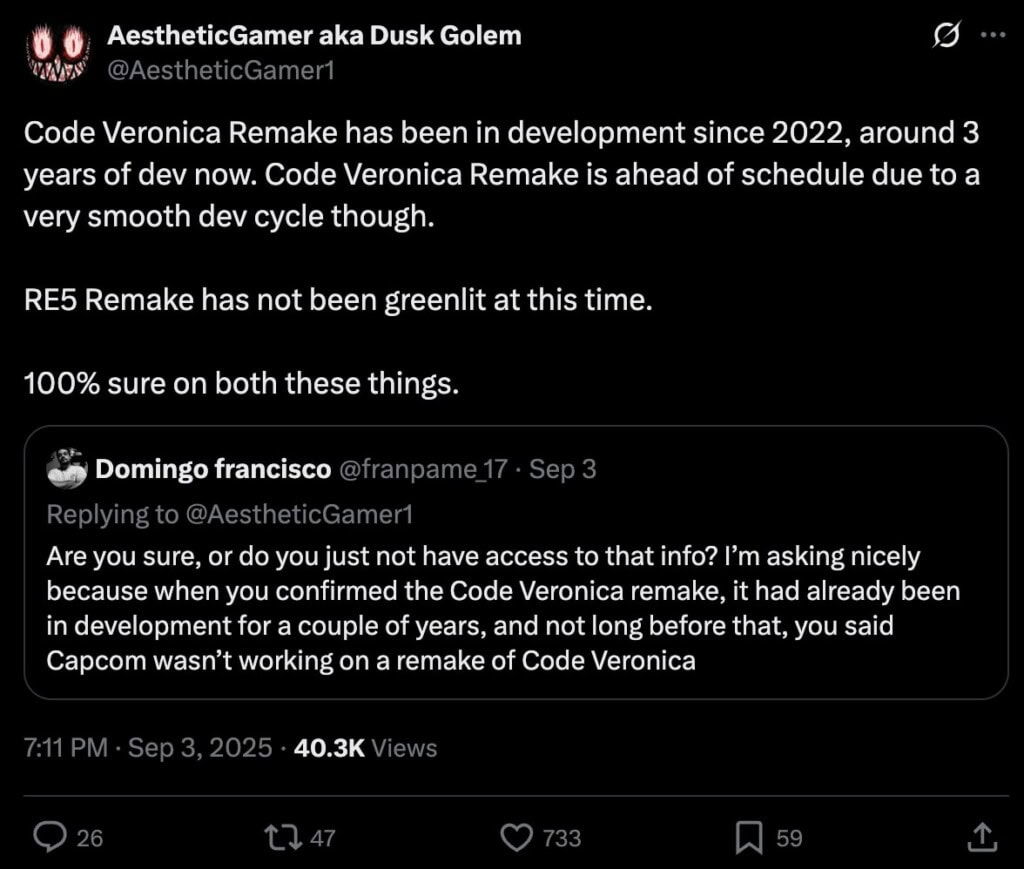Open the Domingo francisco display name
This screenshot has height=869, width=1024.
point(213,469)
